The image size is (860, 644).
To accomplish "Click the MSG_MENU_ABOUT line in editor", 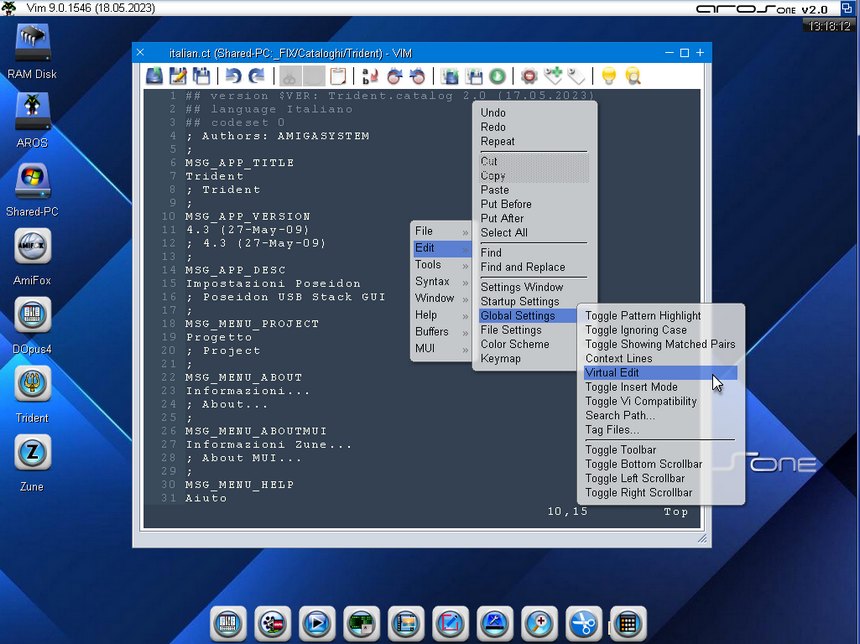I will (x=243, y=377).
